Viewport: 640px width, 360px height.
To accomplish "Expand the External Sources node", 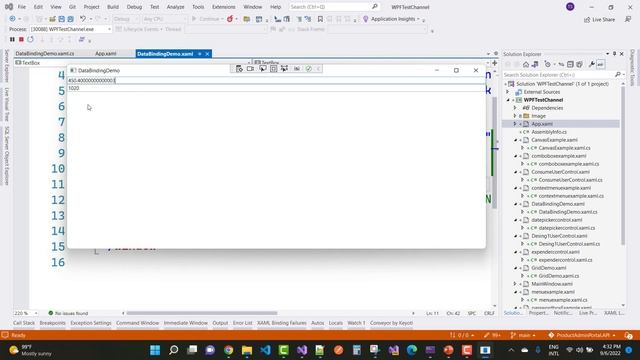I will 508,92.
